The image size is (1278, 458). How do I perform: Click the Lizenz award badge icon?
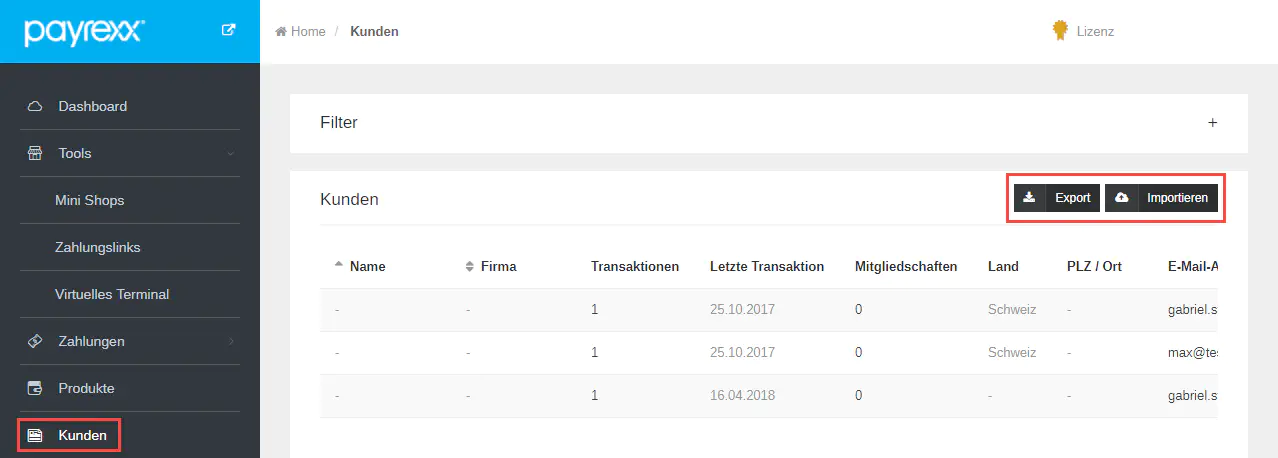tap(1060, 31)
